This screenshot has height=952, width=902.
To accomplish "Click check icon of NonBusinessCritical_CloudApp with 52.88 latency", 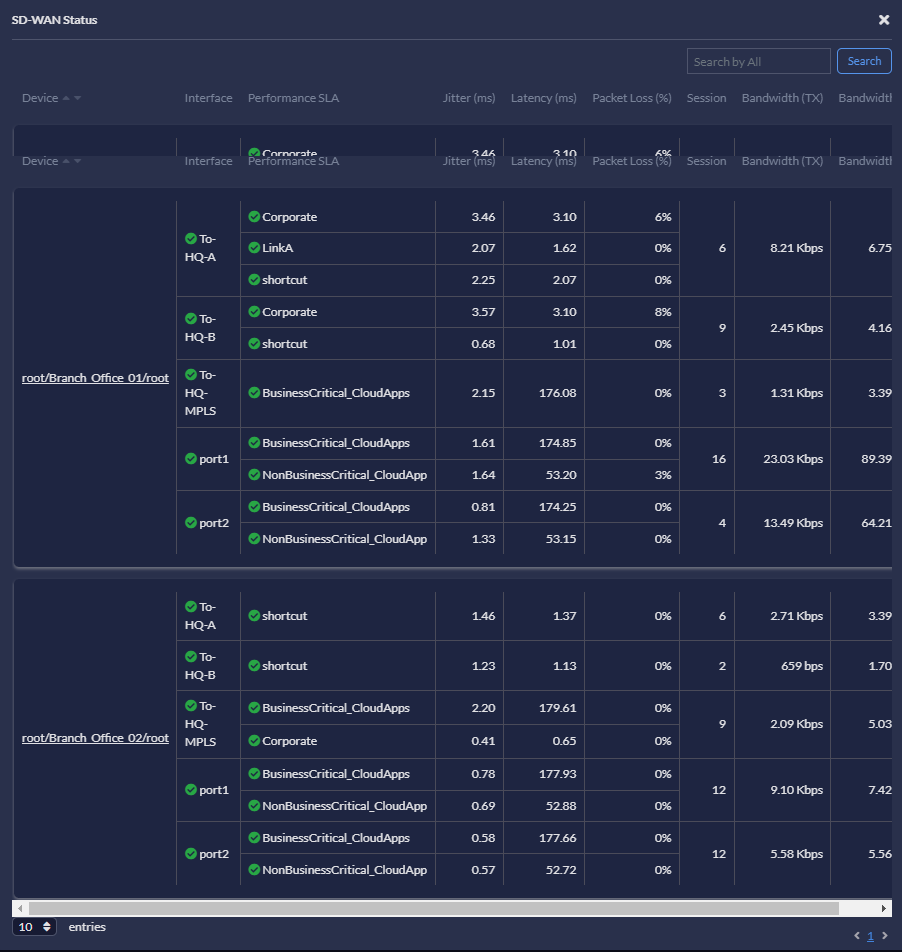I will (254, 806).
